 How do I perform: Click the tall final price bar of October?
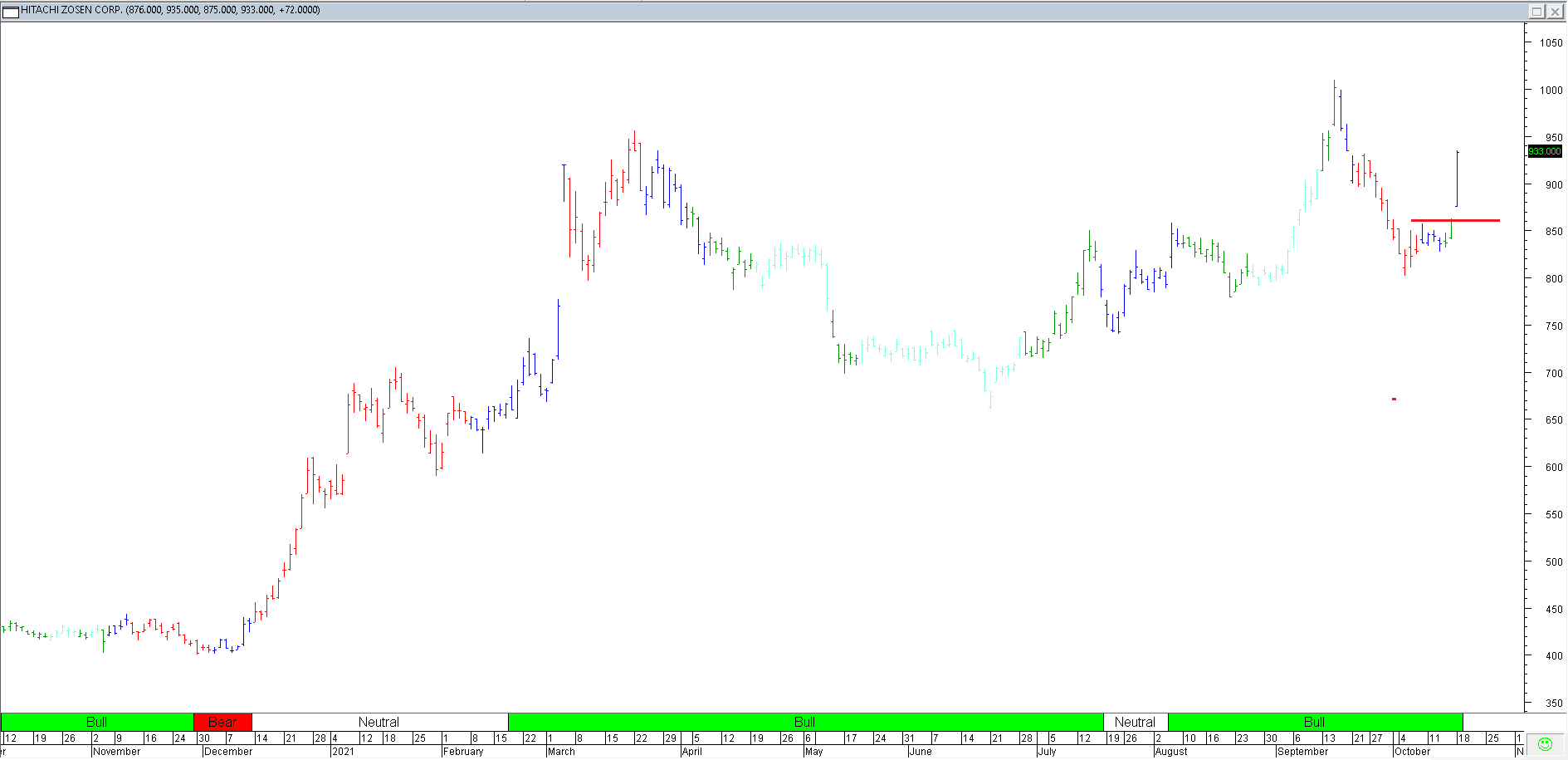[x=1457, y=179]
